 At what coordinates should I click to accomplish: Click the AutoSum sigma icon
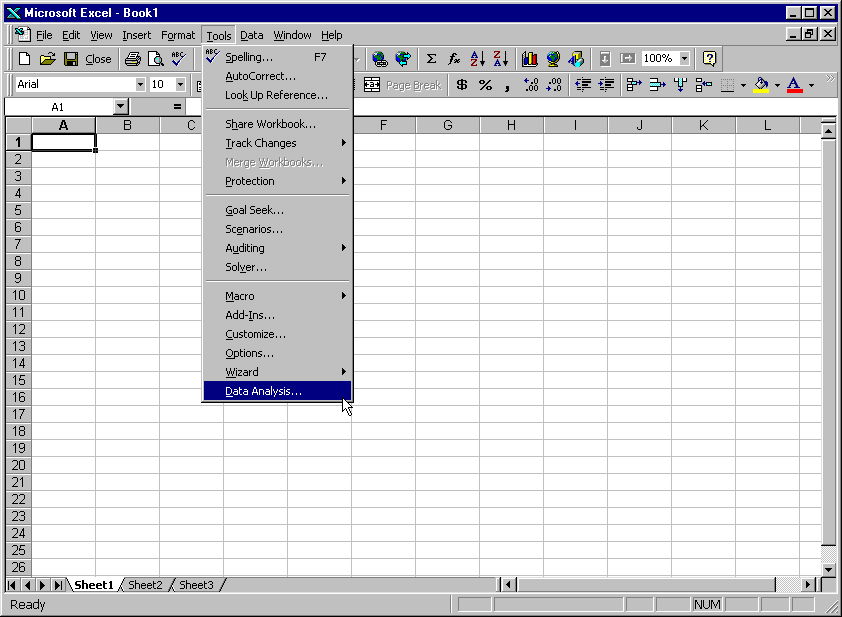[x=431, y=59]
